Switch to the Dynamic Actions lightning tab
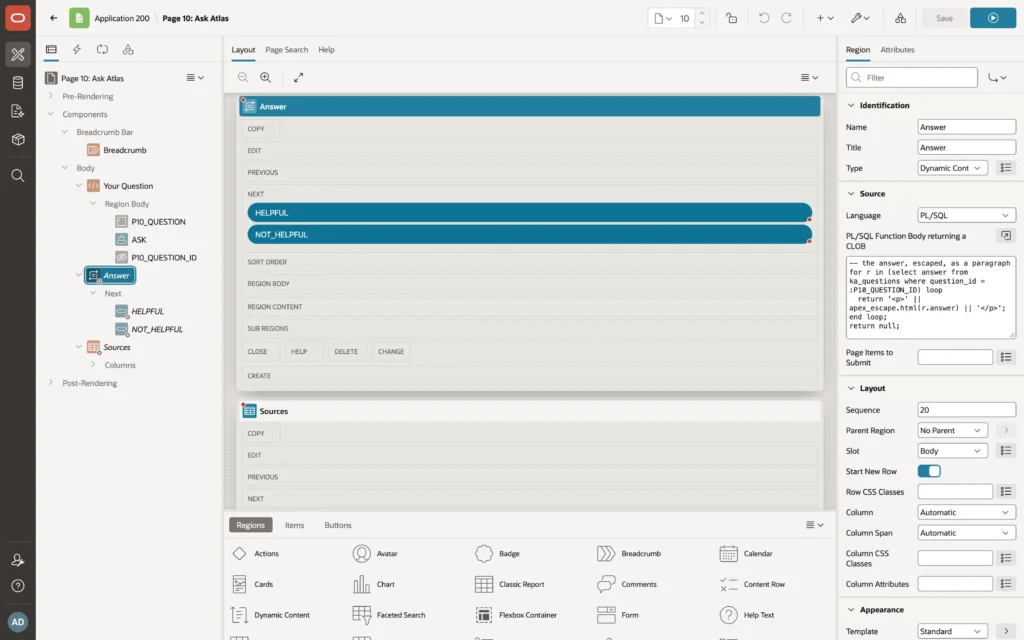This screenshot has width=1024, height=640. pyautogui.click(x=76, y=49)
